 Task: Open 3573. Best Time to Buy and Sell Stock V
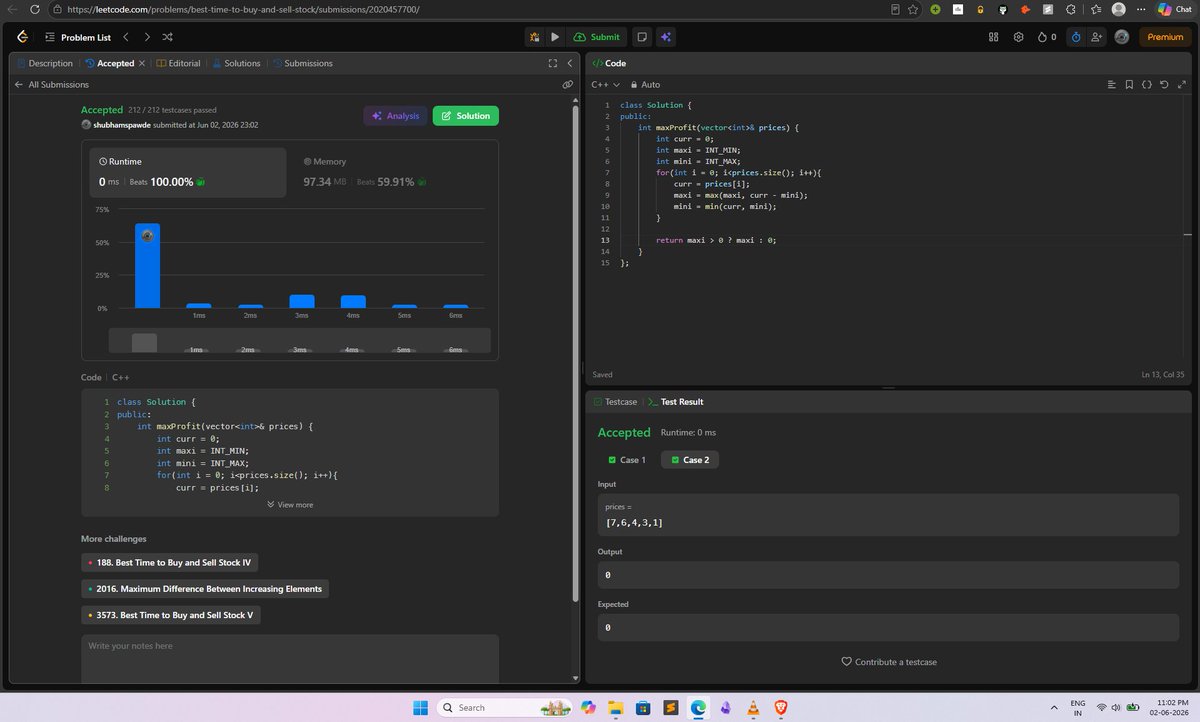click(x=171, y=615)
